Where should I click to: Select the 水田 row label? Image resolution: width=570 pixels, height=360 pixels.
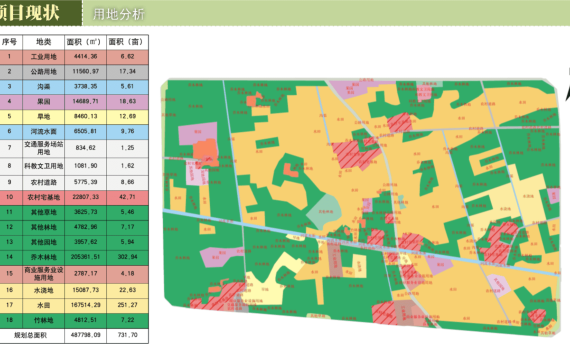tap(44, 305)
